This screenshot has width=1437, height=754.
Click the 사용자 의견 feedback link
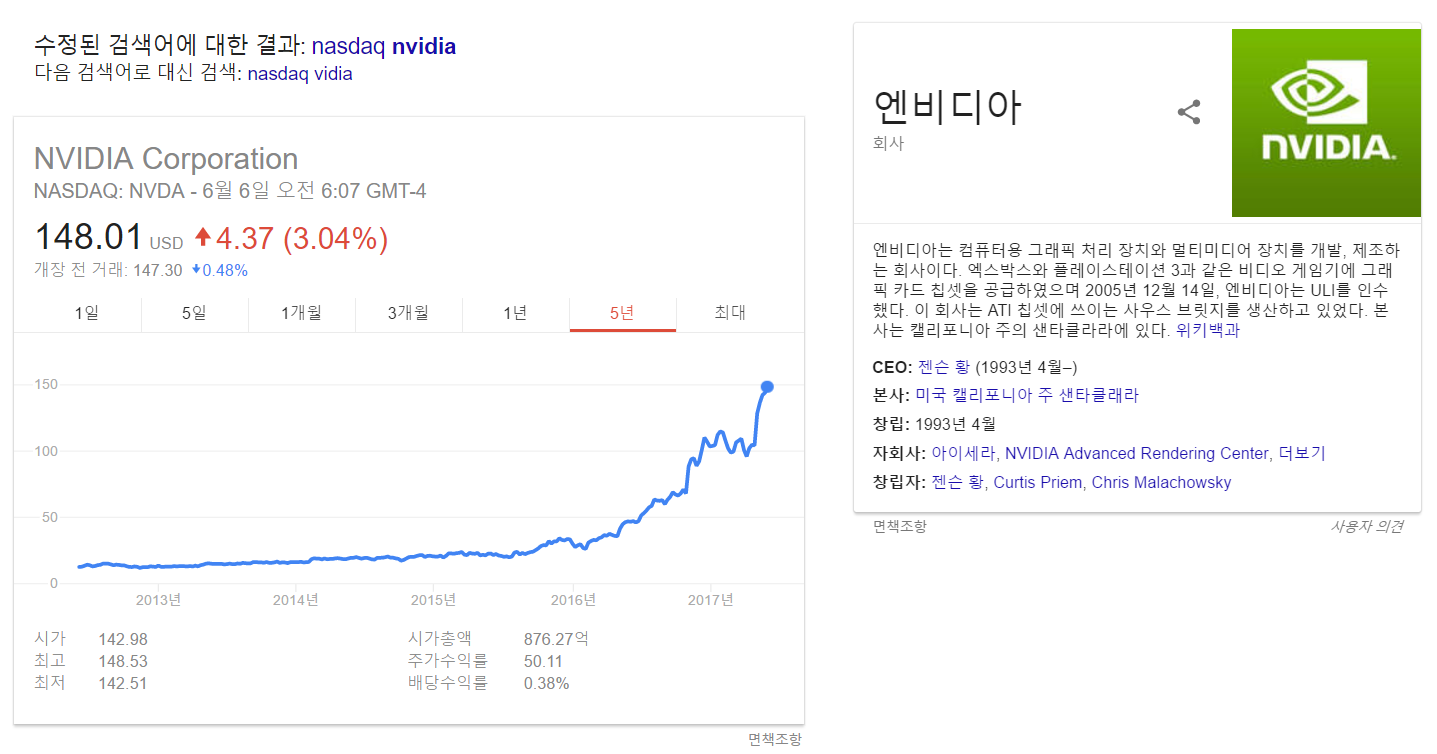tap(1366, 526)
